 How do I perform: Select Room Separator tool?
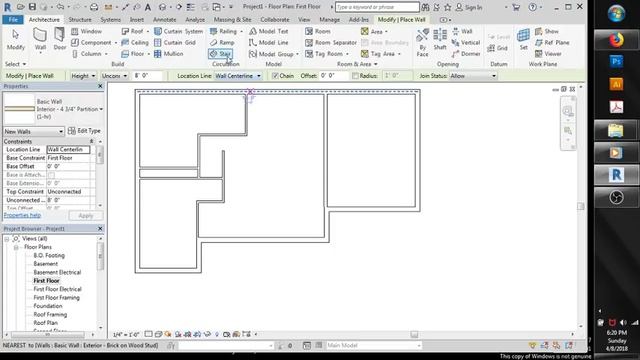[331, 42]
